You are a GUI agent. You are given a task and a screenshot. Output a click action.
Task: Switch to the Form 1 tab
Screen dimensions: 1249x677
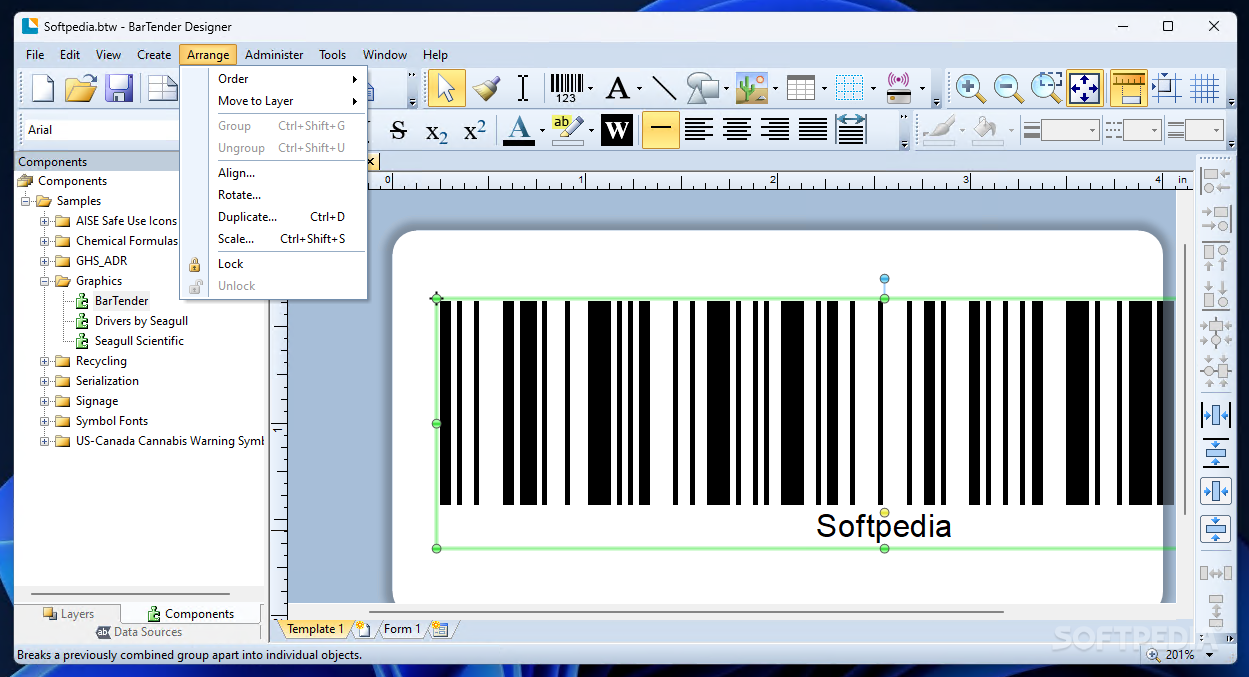(x=401, y=629)
